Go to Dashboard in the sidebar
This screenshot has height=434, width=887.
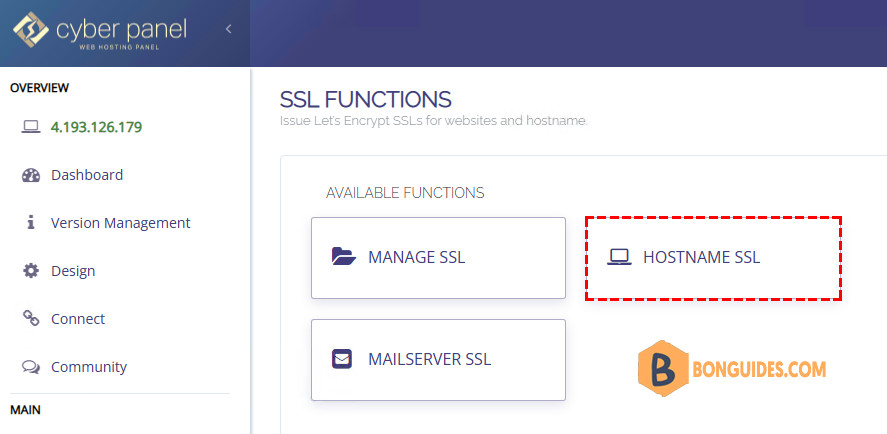87,175
